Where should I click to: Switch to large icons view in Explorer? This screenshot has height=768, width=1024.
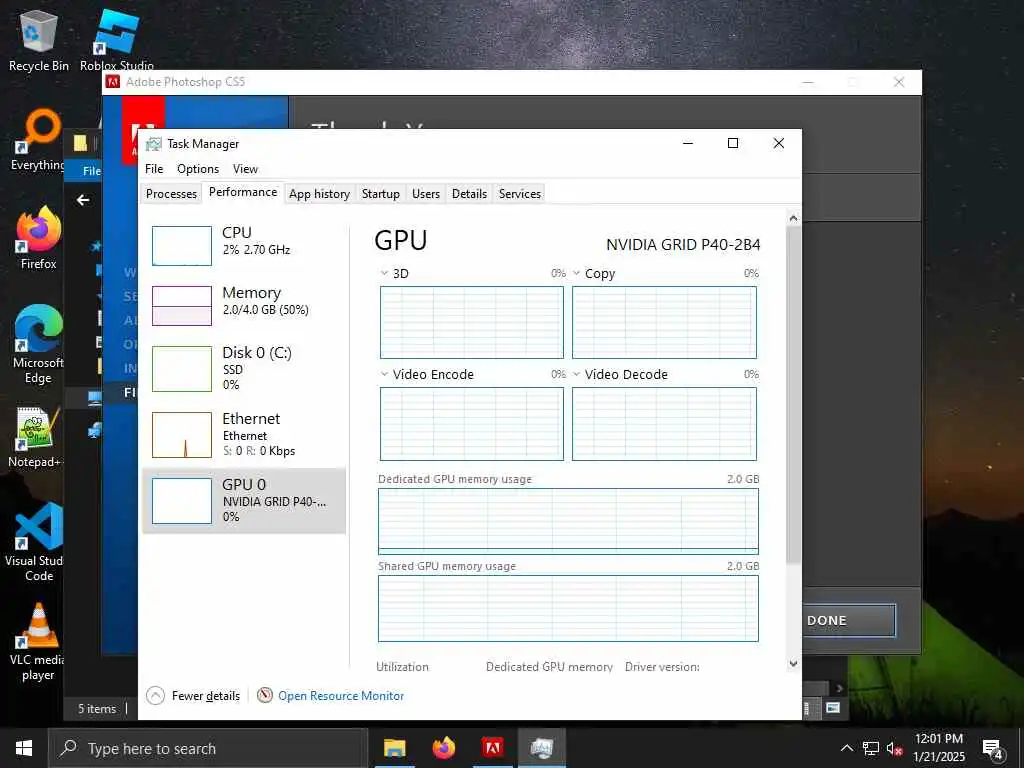pos(833,708)
